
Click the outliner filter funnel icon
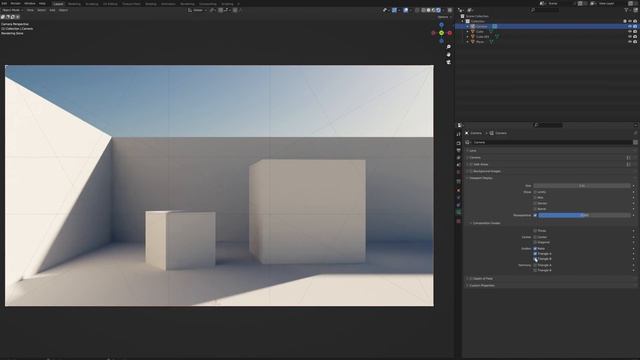[626, 10]
